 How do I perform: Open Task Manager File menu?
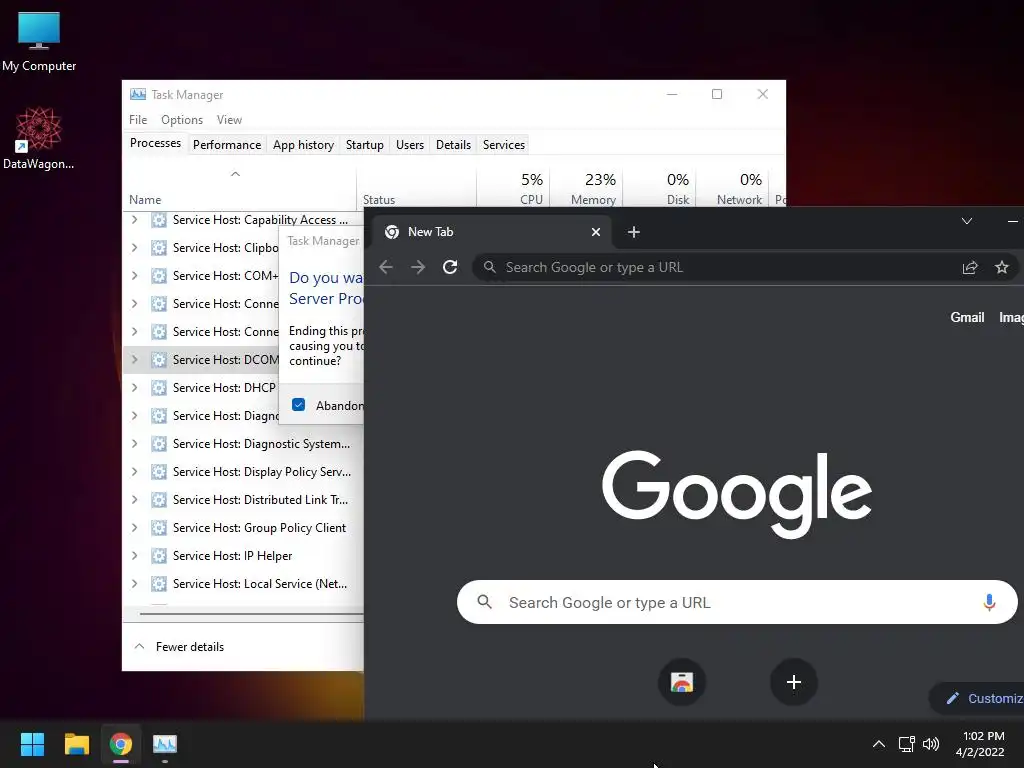138,120
